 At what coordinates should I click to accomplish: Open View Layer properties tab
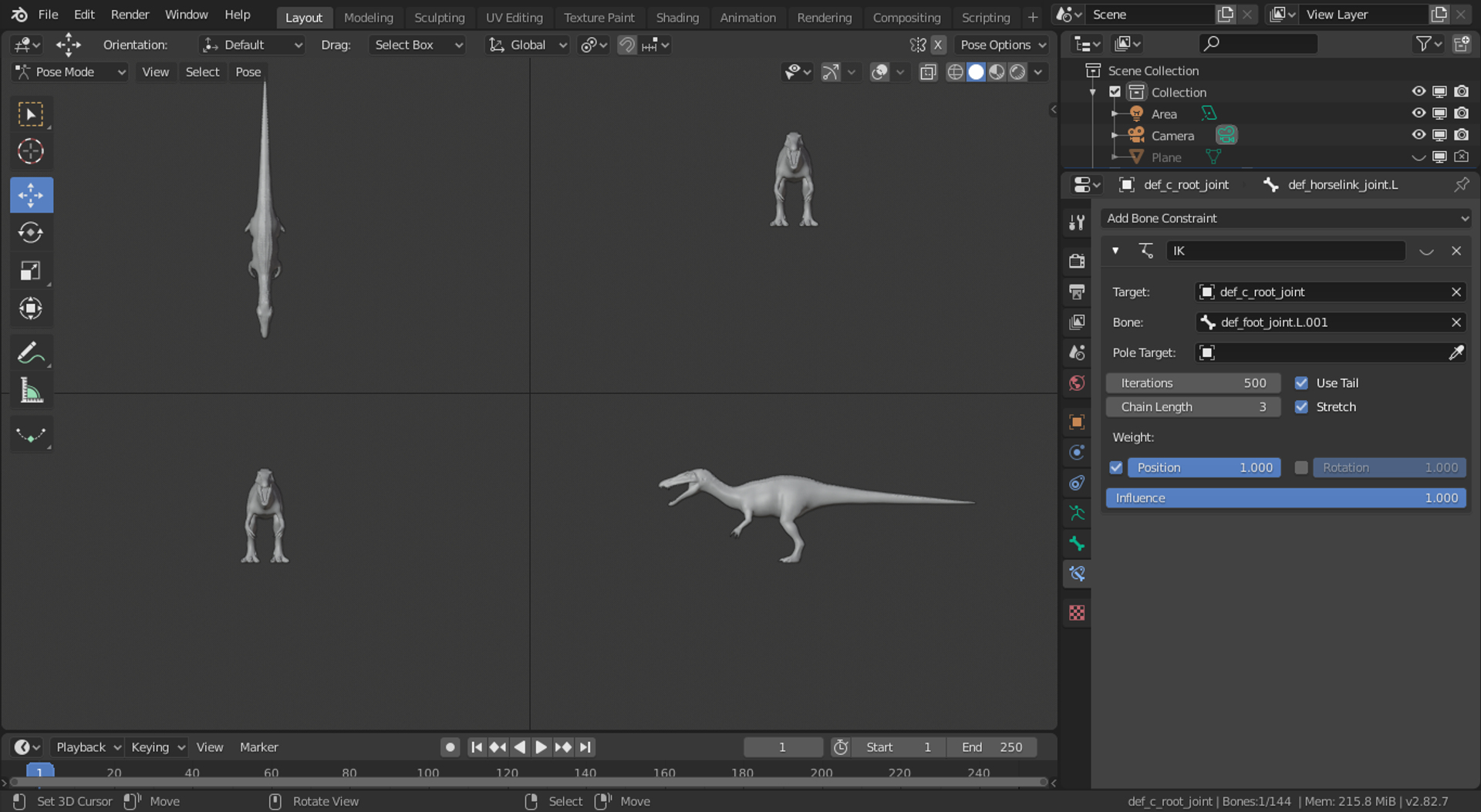click(1077, 322)
